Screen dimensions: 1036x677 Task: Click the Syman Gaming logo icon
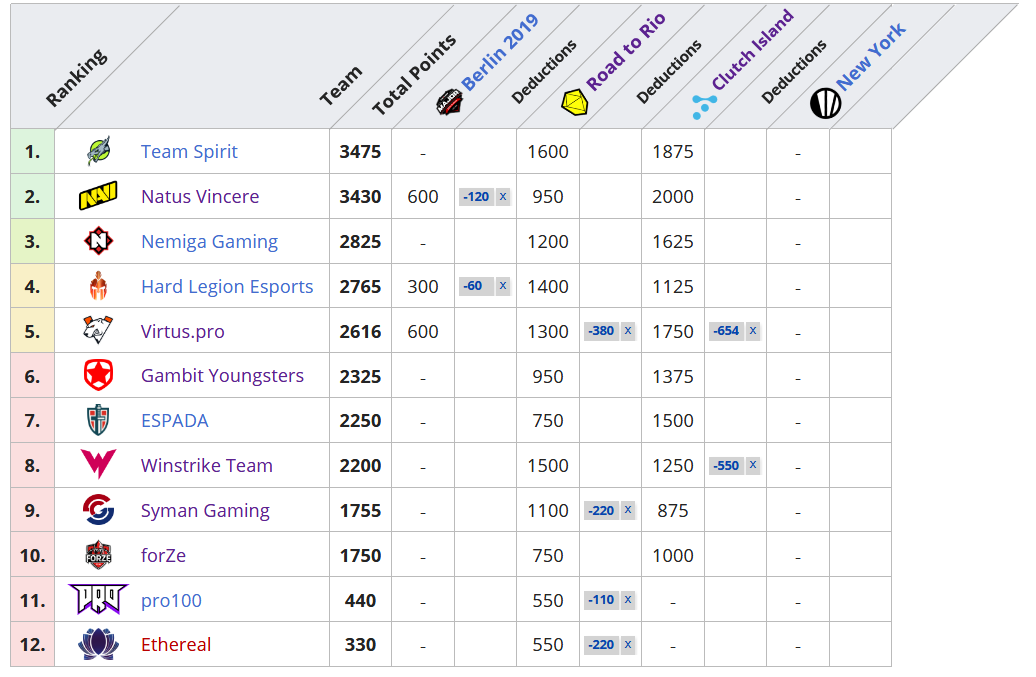tap(98, 510)
